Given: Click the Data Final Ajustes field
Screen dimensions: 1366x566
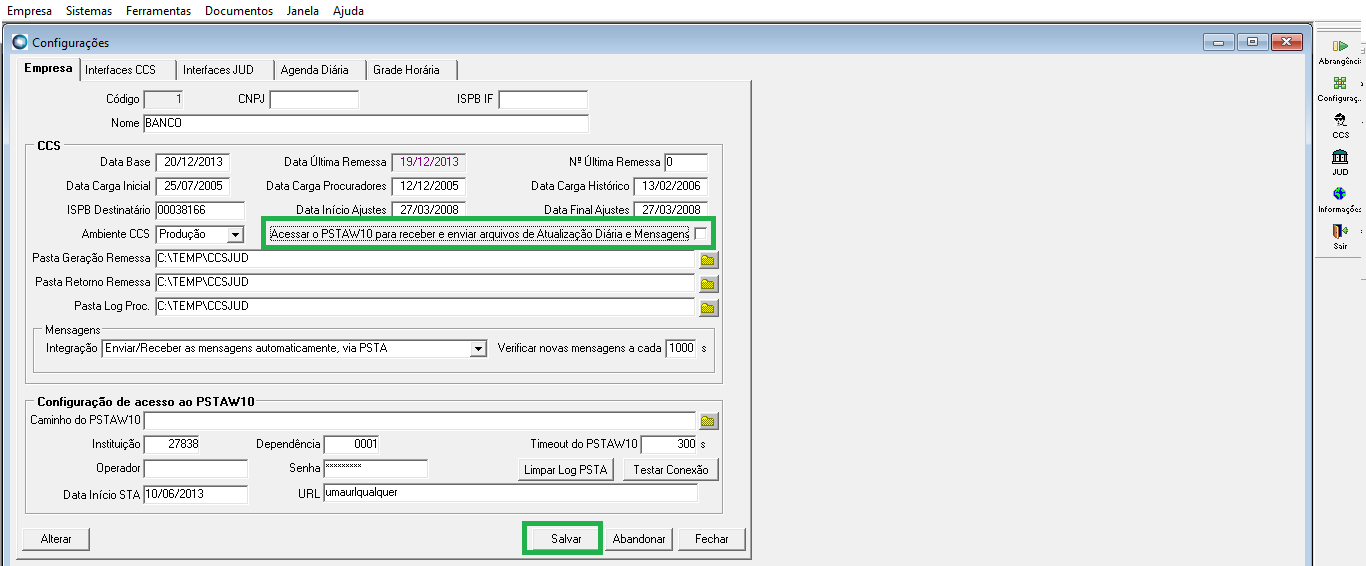Looking at the screenshot, I should click(670, 210).
